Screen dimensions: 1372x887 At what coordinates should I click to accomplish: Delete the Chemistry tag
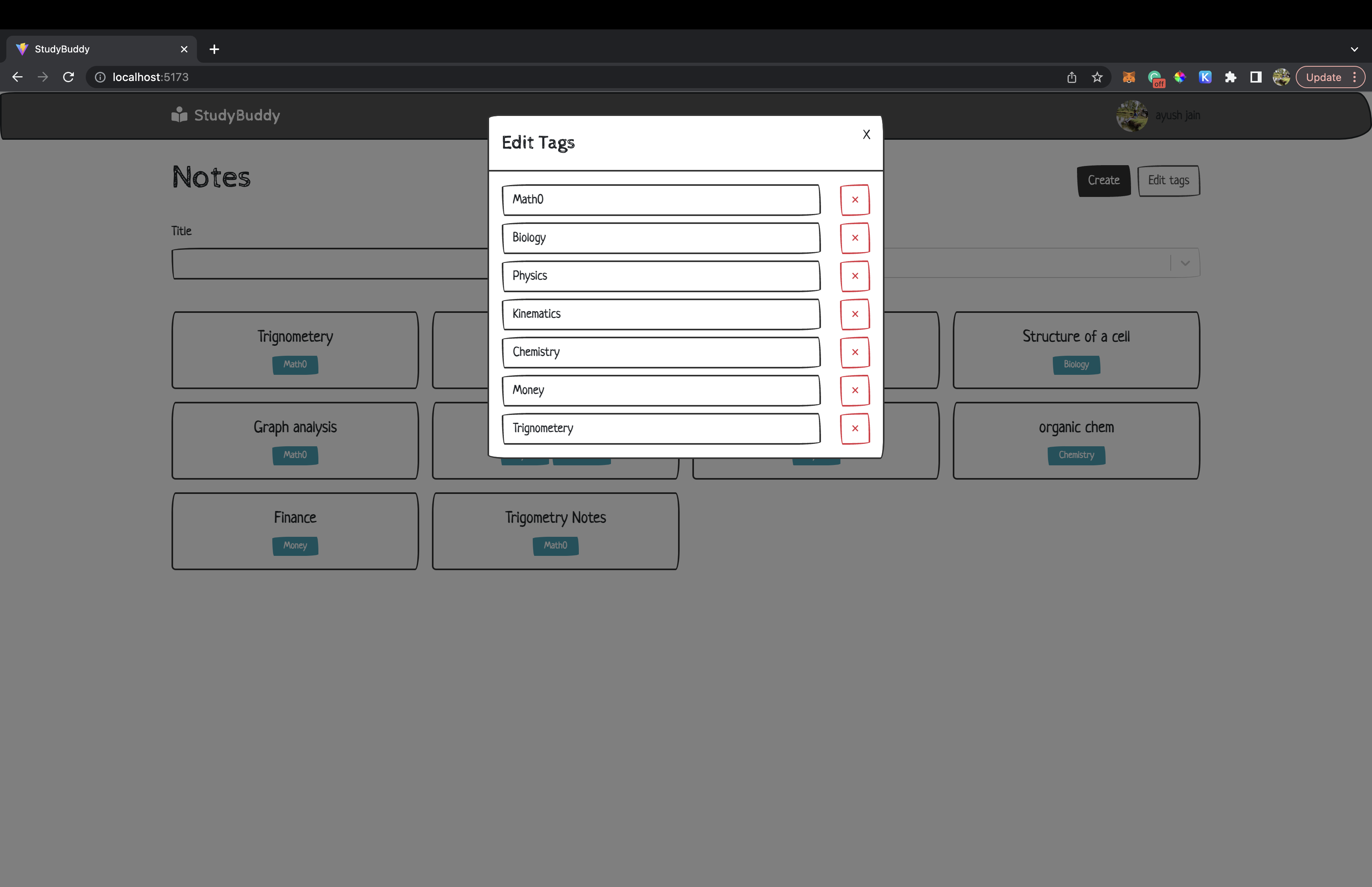854,352
